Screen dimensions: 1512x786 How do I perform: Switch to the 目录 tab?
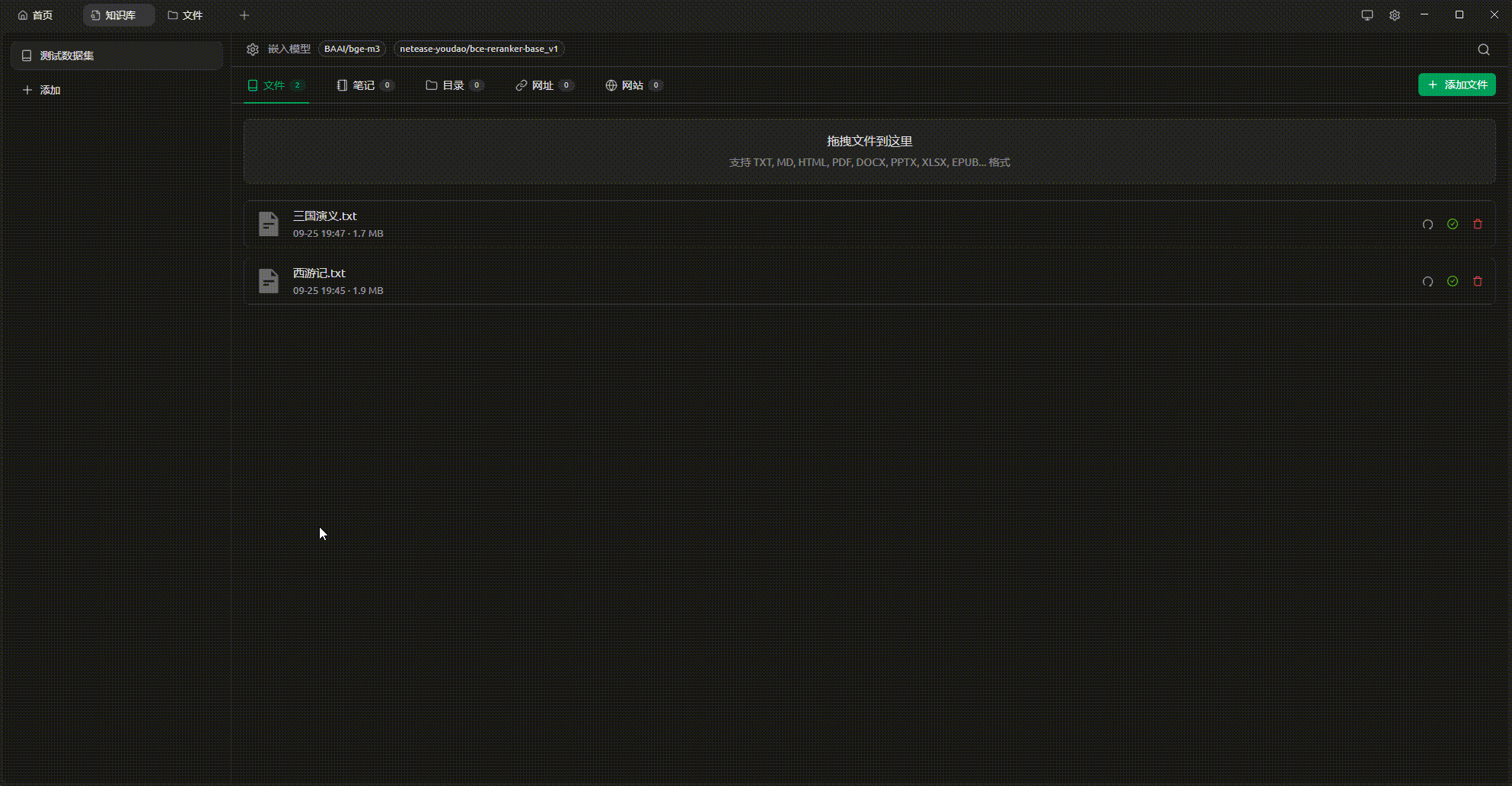click(454, 85)
